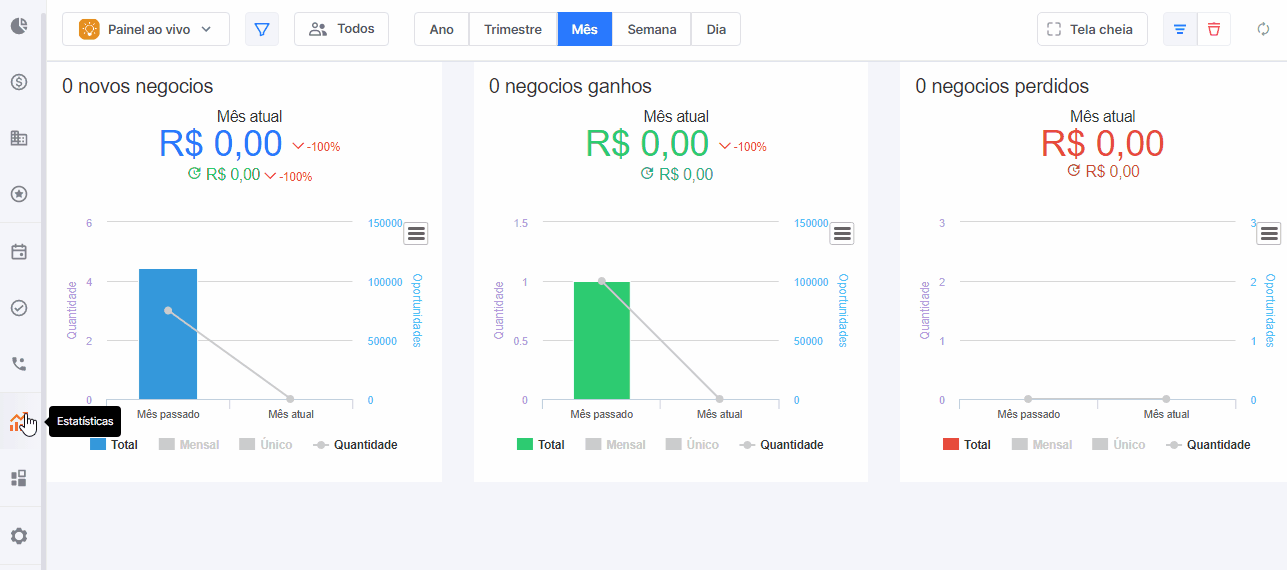The height and width of the screenshot is (570, 1287).
Task: Click the Todos users button
Action: [x=341, y=29]
